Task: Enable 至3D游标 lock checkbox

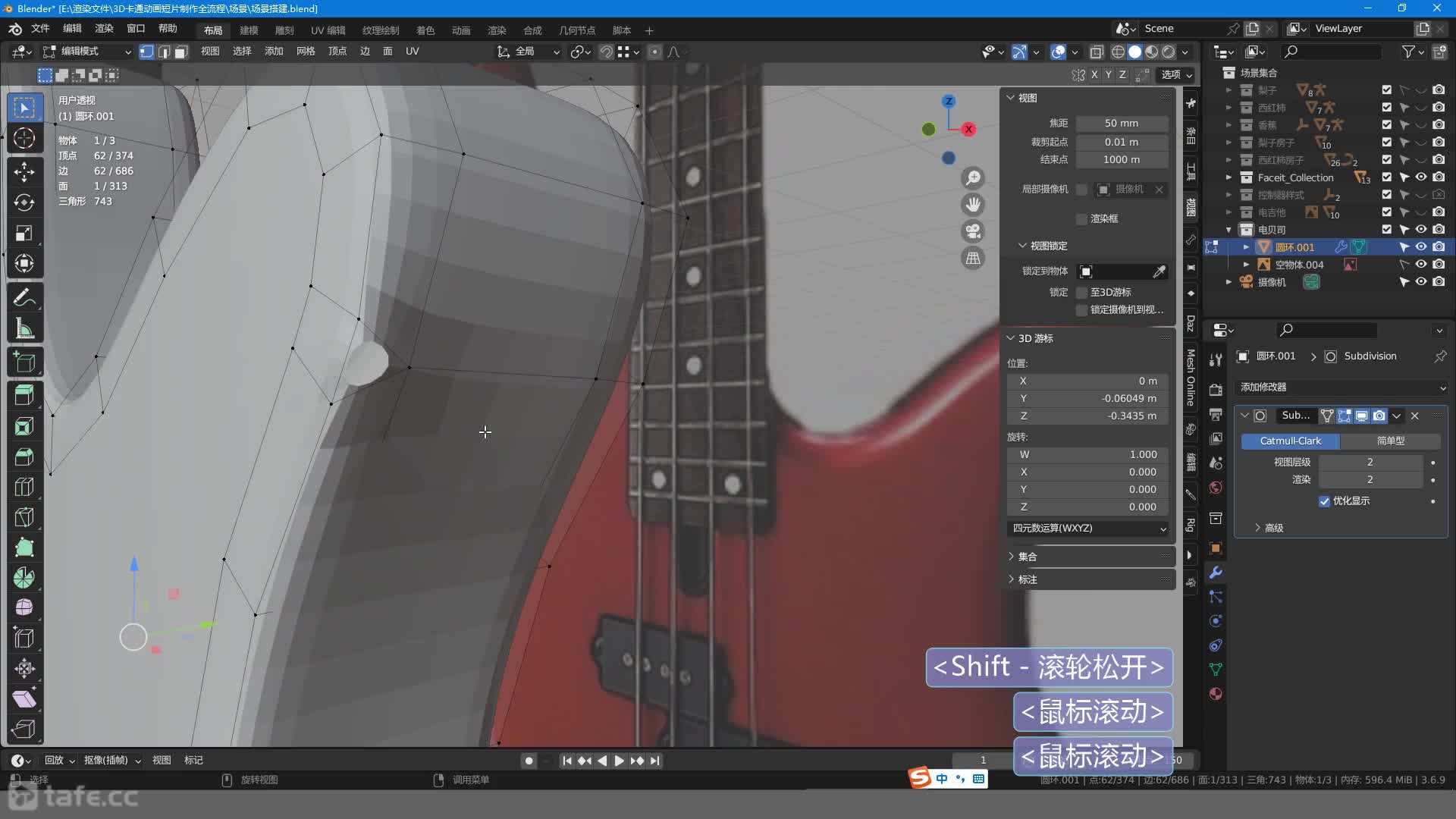Action: point(1082,293)
